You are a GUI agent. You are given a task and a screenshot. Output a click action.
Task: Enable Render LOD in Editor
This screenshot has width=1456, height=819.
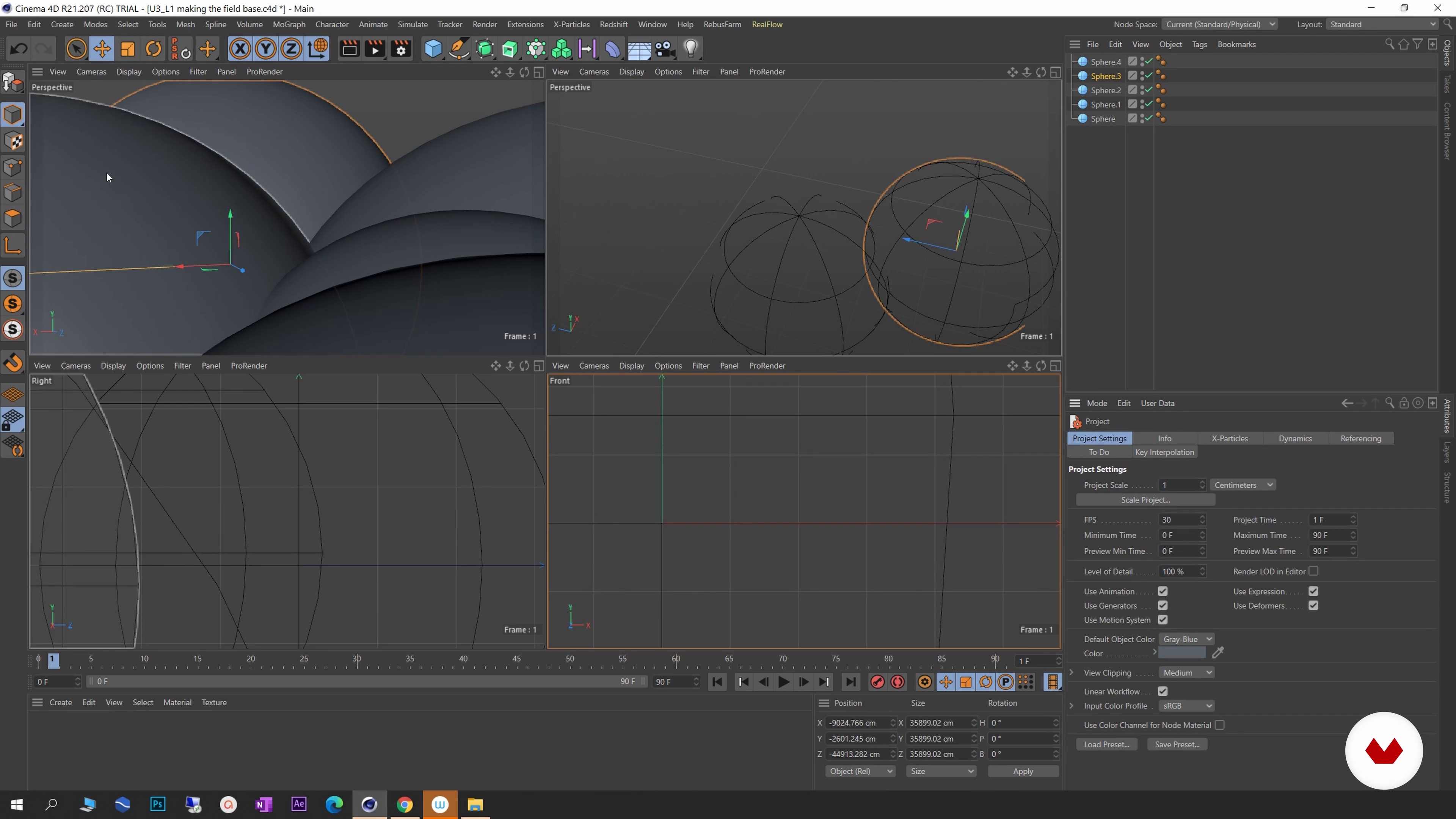[1313, 571]
